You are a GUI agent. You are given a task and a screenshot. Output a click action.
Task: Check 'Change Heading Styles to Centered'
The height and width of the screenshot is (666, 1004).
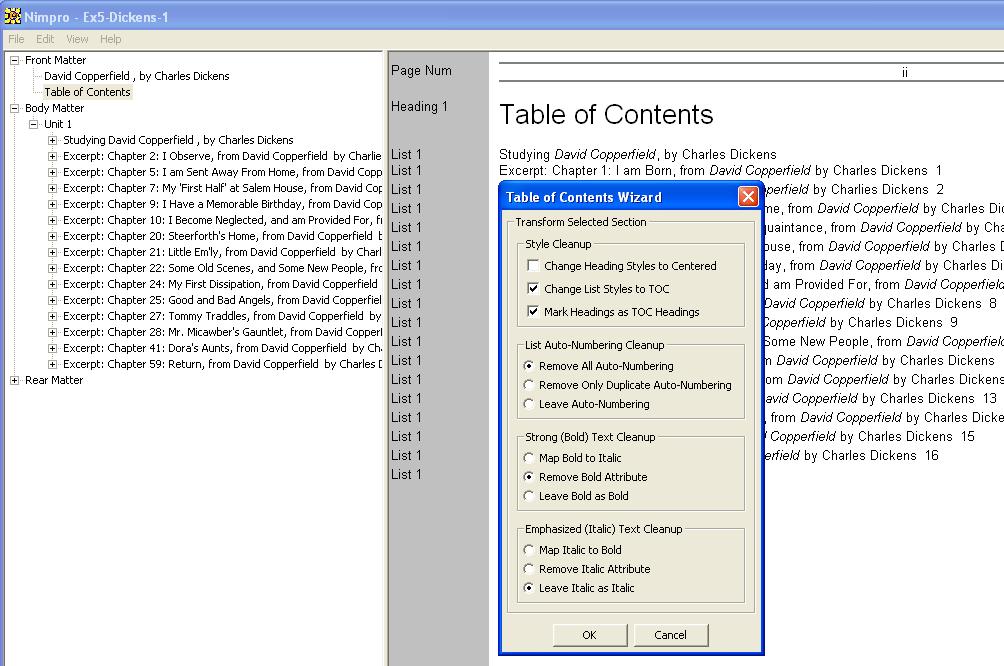click(533, 265)
